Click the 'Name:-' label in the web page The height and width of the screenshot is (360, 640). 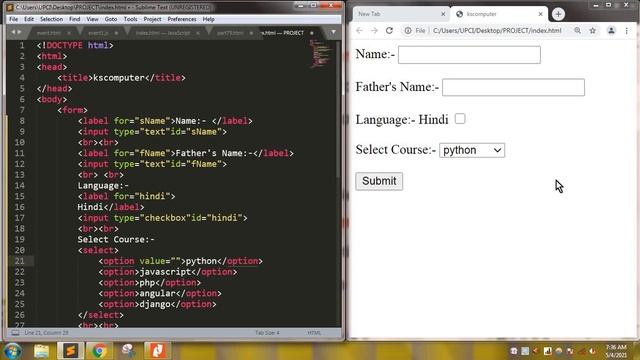(x=375, y=54)
